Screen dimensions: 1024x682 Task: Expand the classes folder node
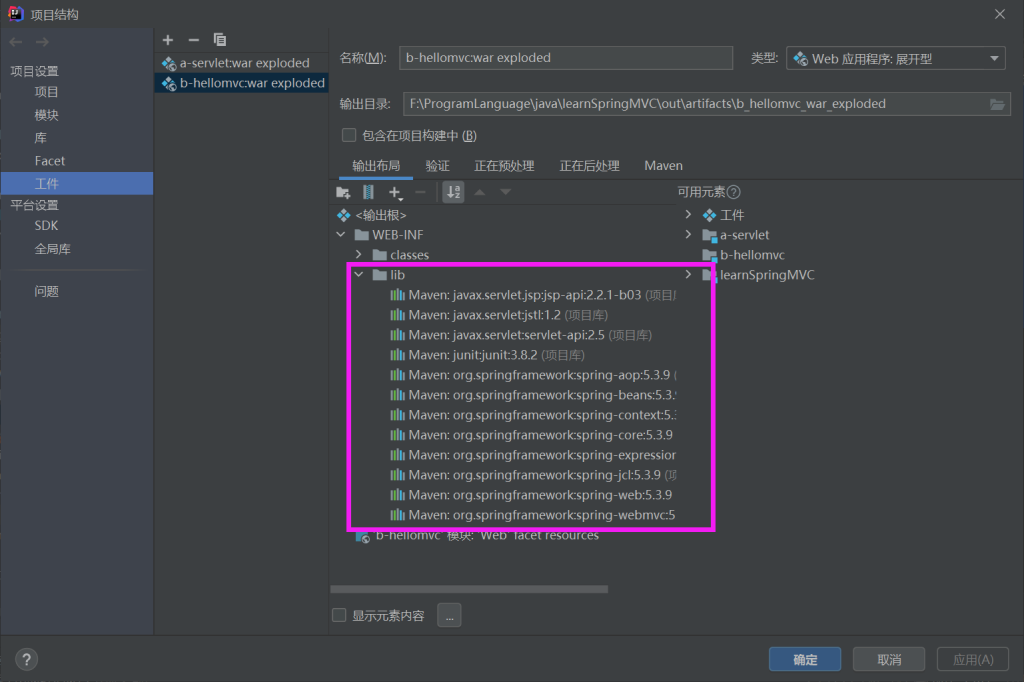click(359, 255)
